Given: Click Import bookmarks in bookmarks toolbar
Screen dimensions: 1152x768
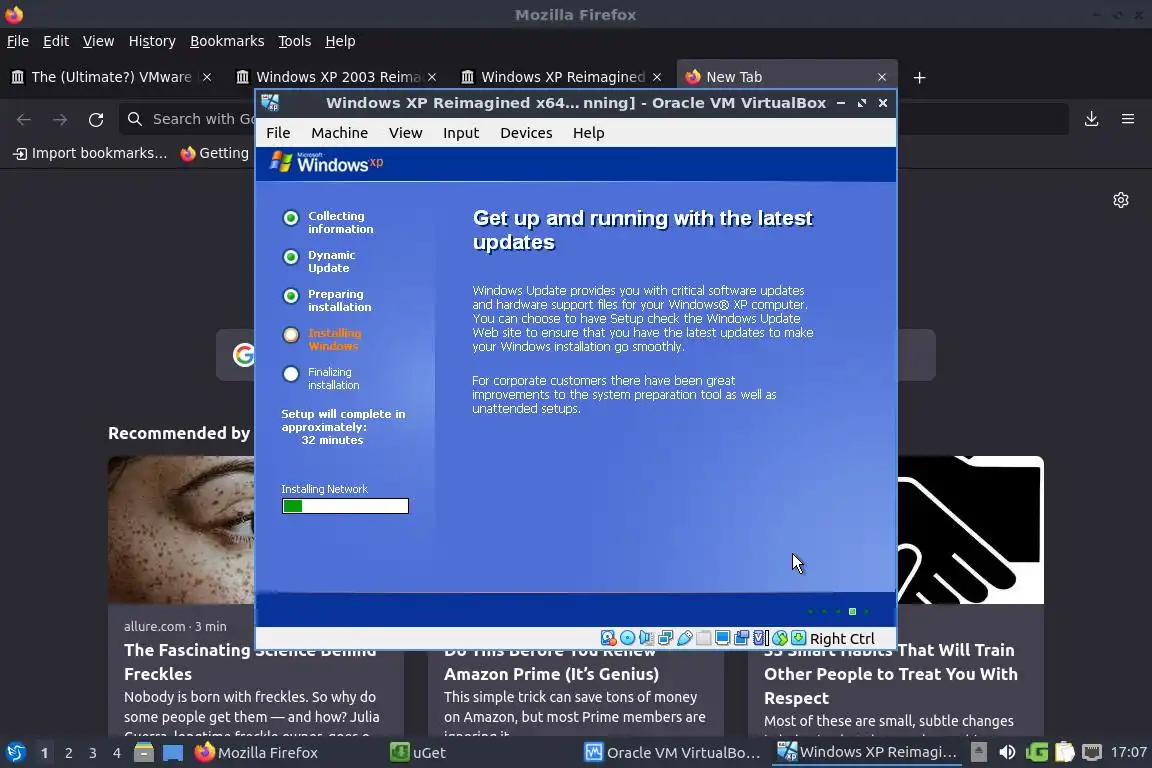Looking at the screenshot, I should pyautogui.click(x=90, y=153).
